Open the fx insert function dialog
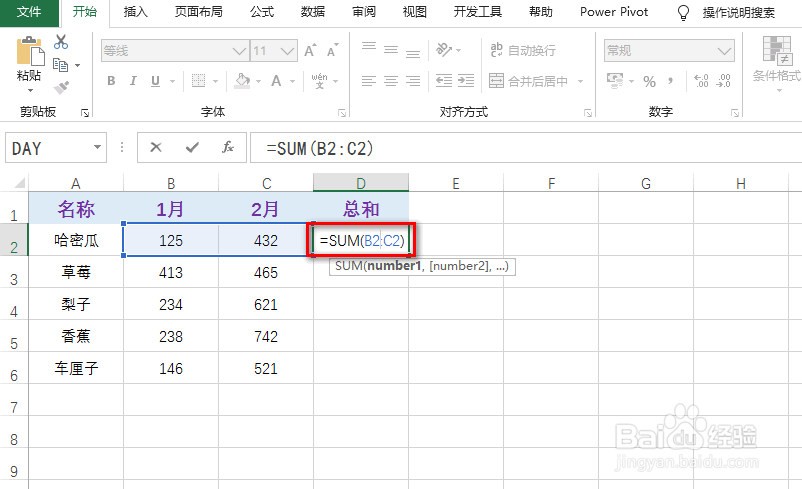The width and height of the screenshot is (802, 489). 228,147
